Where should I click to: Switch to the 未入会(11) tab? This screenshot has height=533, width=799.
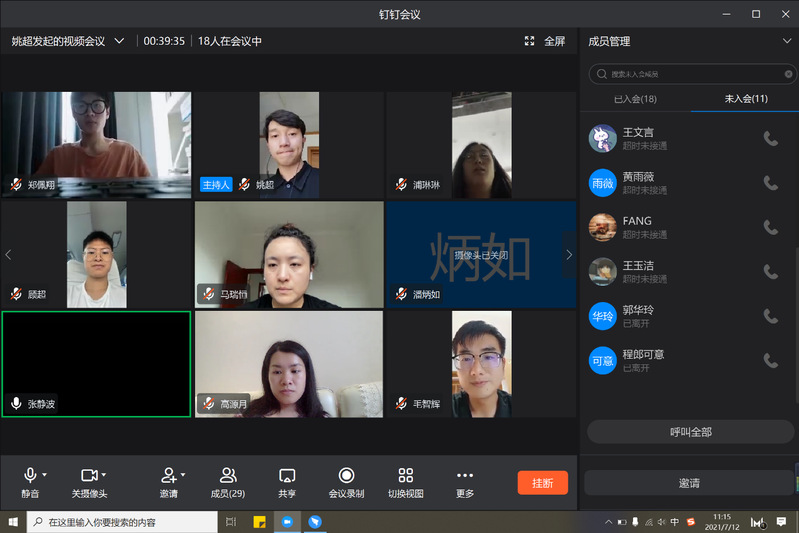[745, 99]
